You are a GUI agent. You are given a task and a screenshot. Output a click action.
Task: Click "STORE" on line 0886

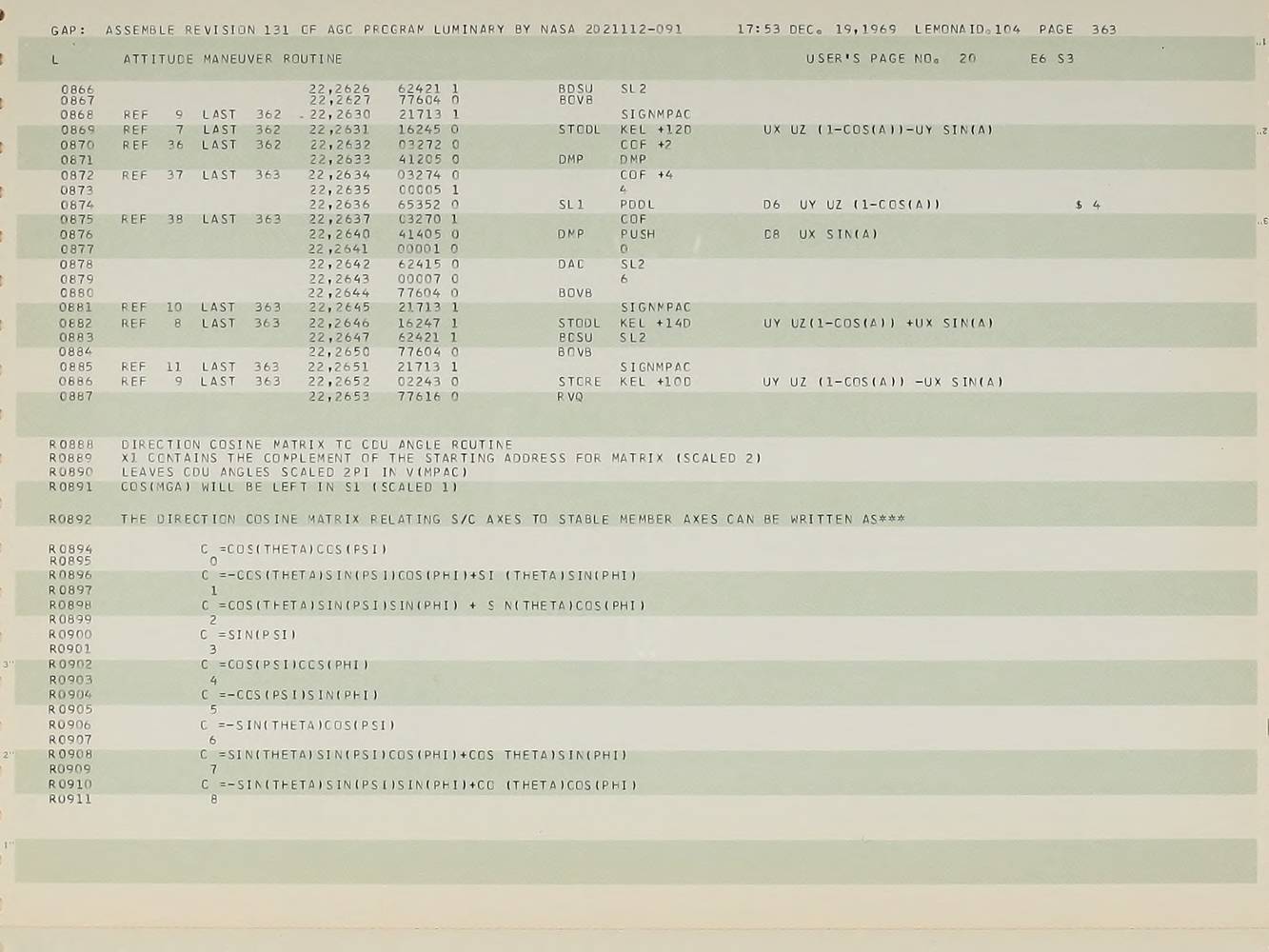[x=580, y=382]
